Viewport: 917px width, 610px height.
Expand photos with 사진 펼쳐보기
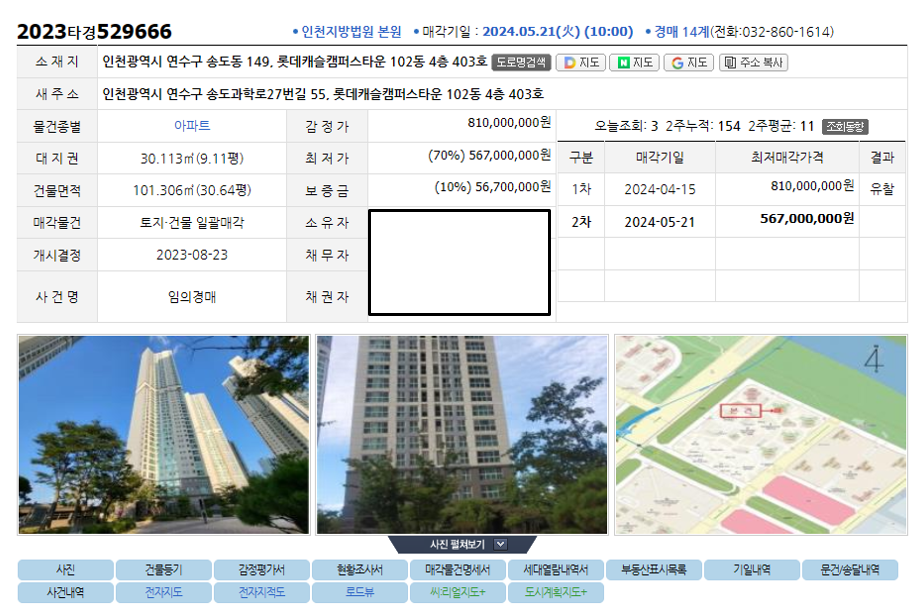pyautogui.click(x=461, y=544)
